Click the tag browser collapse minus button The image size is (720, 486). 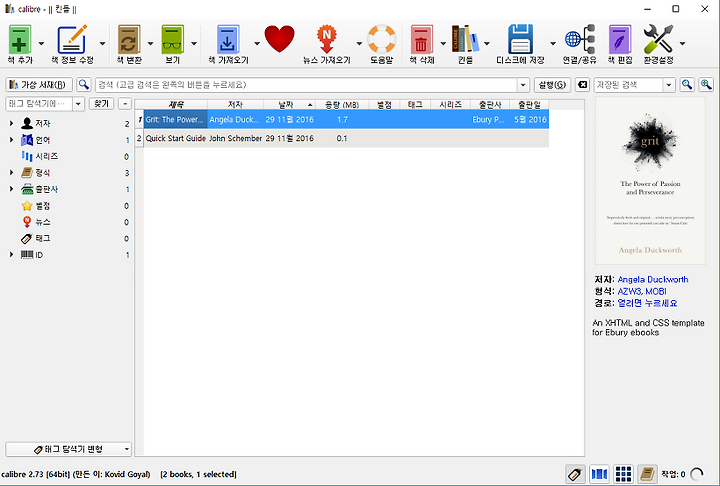pos(124,103)
